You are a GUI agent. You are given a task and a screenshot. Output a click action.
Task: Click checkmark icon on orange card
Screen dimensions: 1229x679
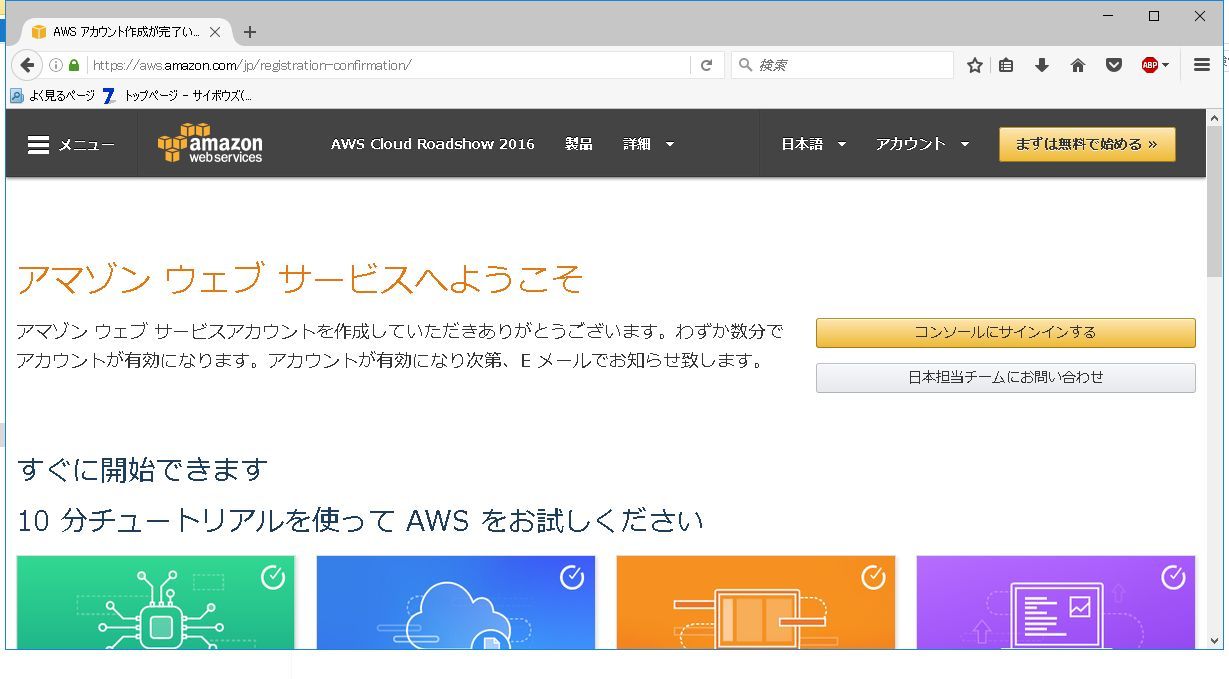(873, 577)
